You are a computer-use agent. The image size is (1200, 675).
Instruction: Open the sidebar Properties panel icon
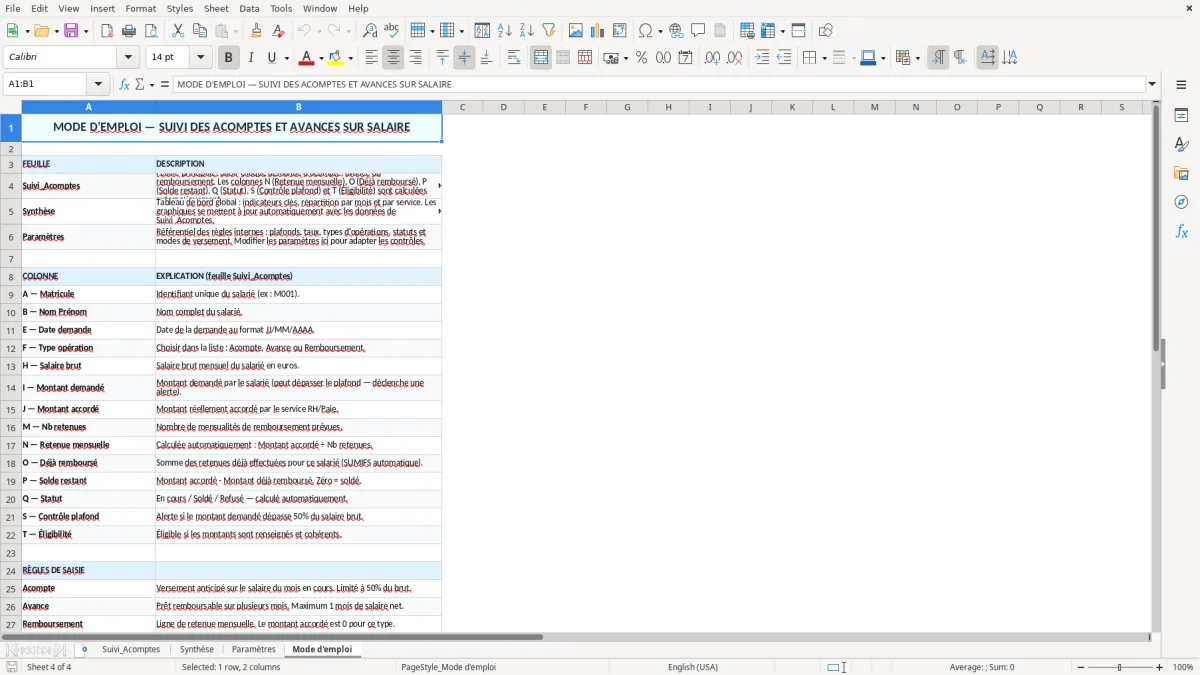tap(1181, 115)
